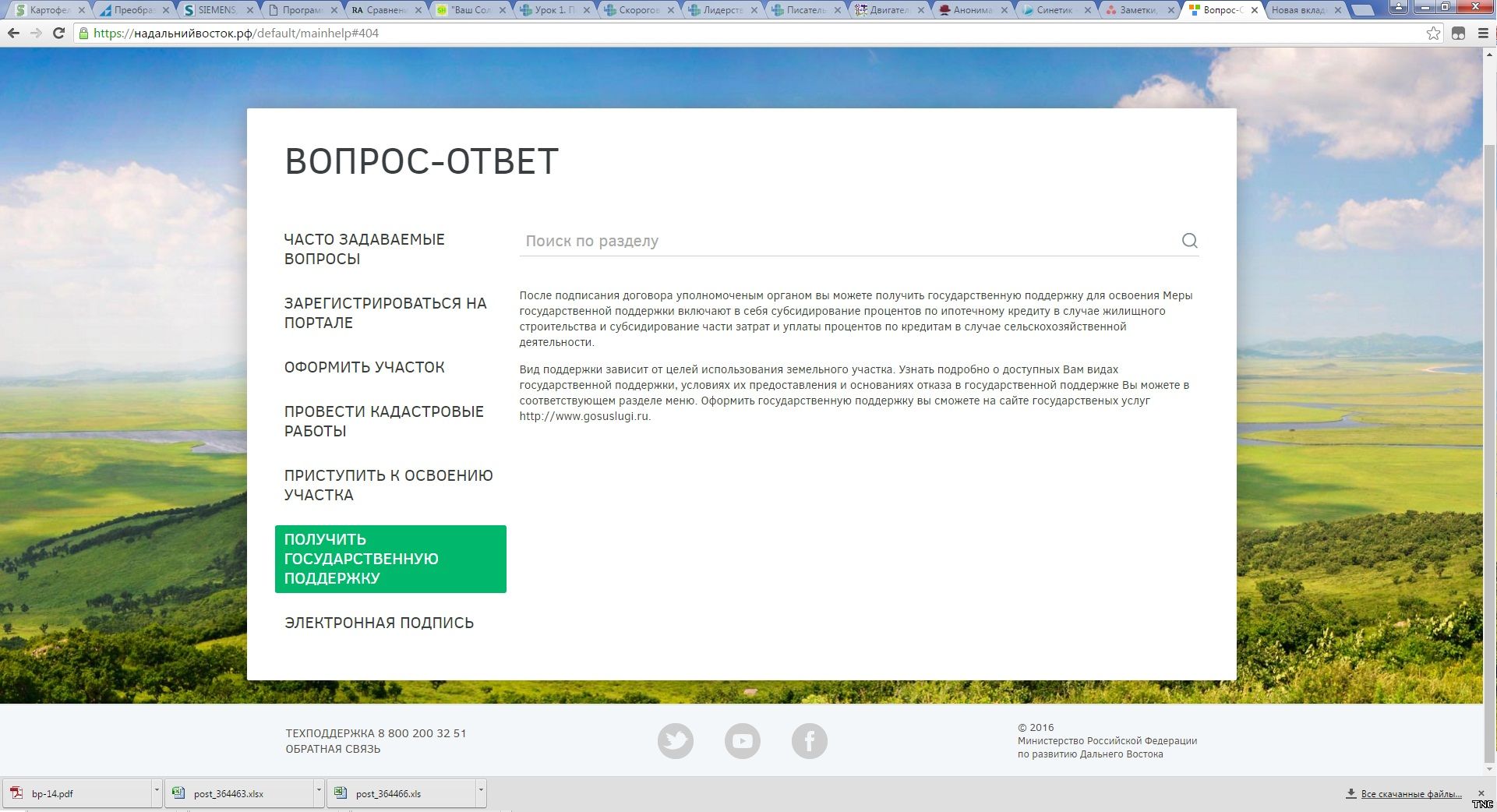1497x812 pixels.
Task: Open the YouTube icon in footer
Action: (743, 740)
